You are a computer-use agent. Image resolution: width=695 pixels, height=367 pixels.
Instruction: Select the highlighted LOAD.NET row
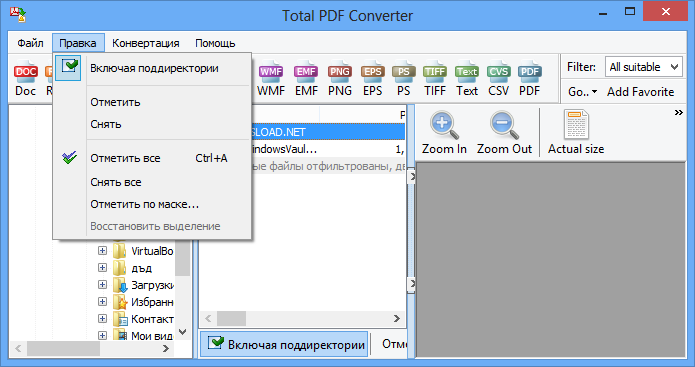point(328,132)
